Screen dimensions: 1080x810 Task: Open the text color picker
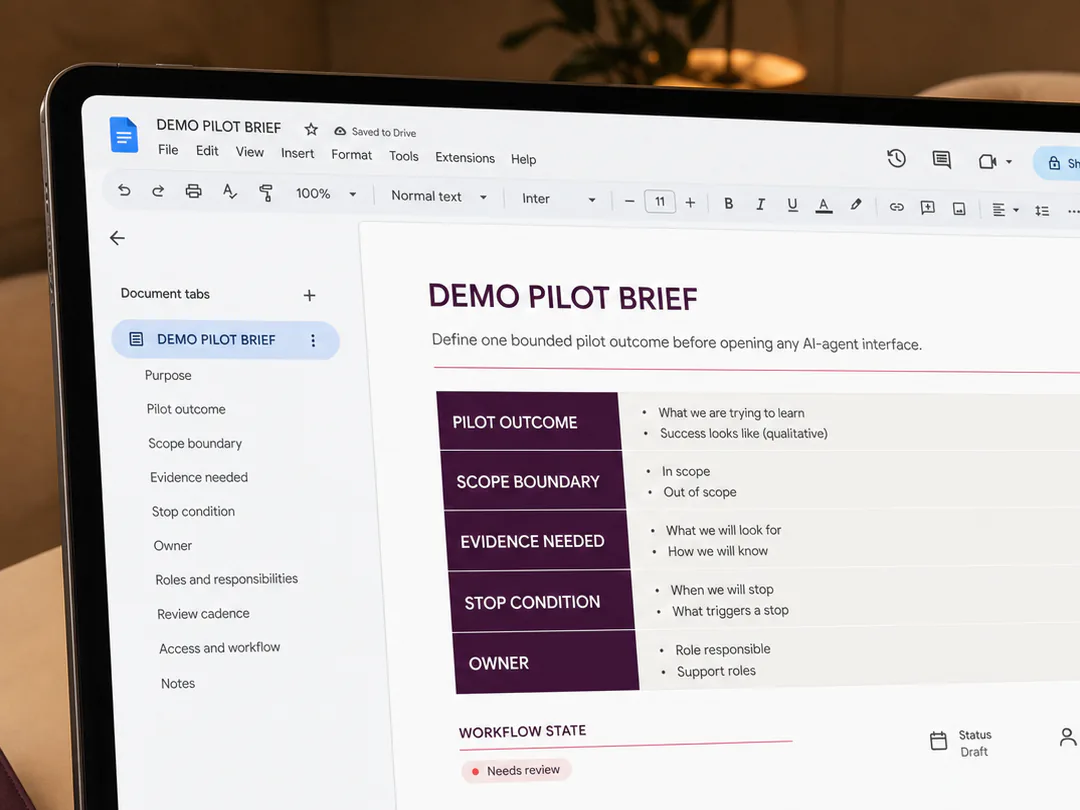click(824, 206)
